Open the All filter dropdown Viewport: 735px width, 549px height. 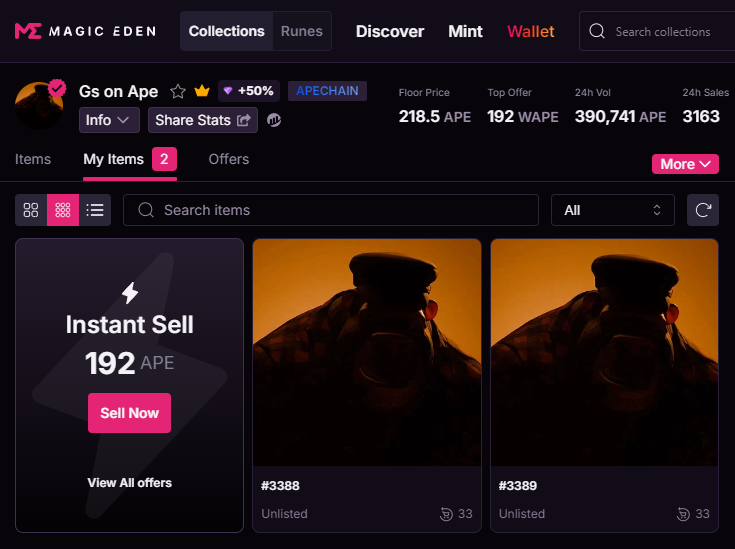click(x=613, y=210)
